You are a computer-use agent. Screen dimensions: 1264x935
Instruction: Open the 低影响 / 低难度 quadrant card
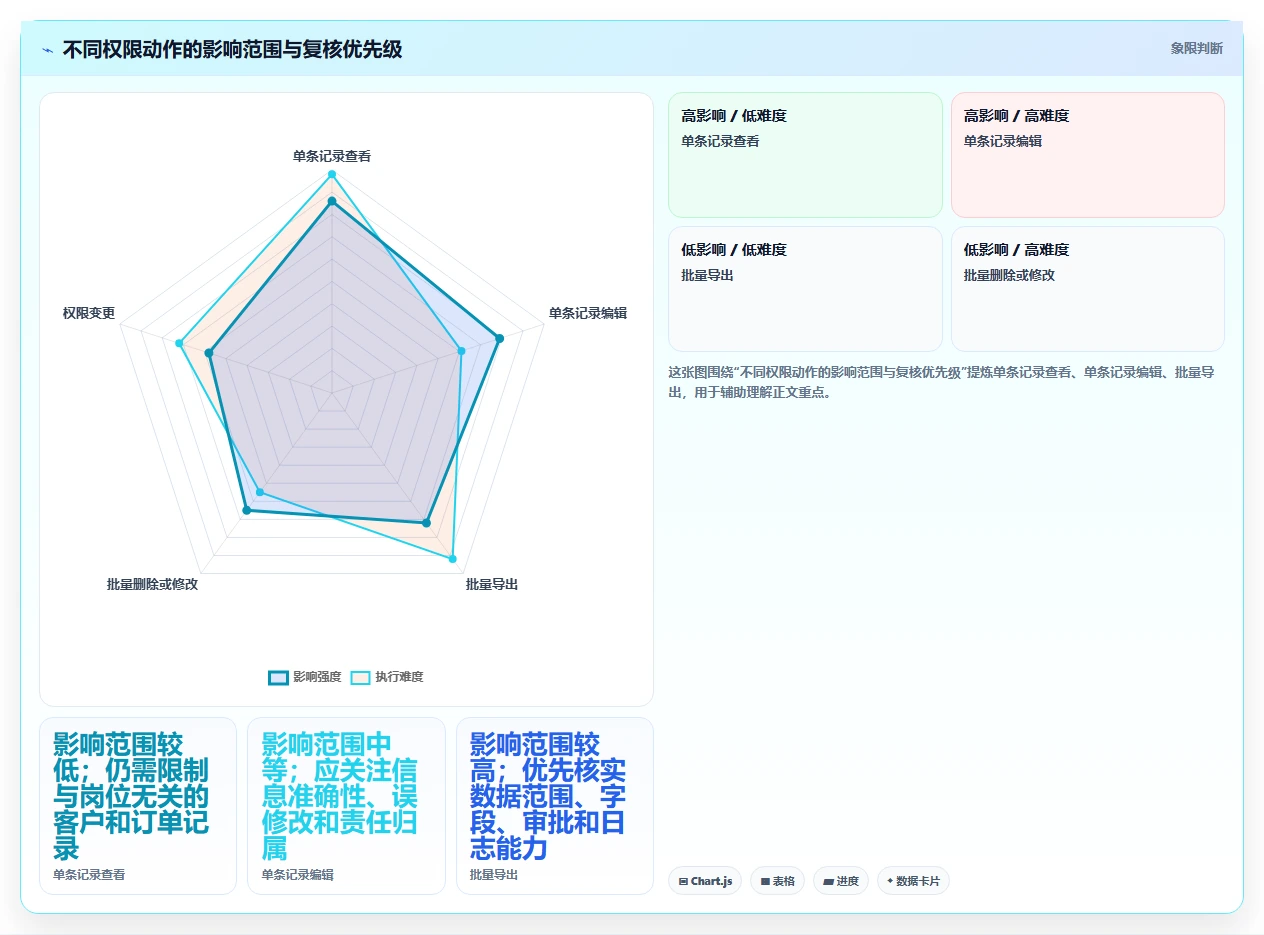[x=805, y=289]
